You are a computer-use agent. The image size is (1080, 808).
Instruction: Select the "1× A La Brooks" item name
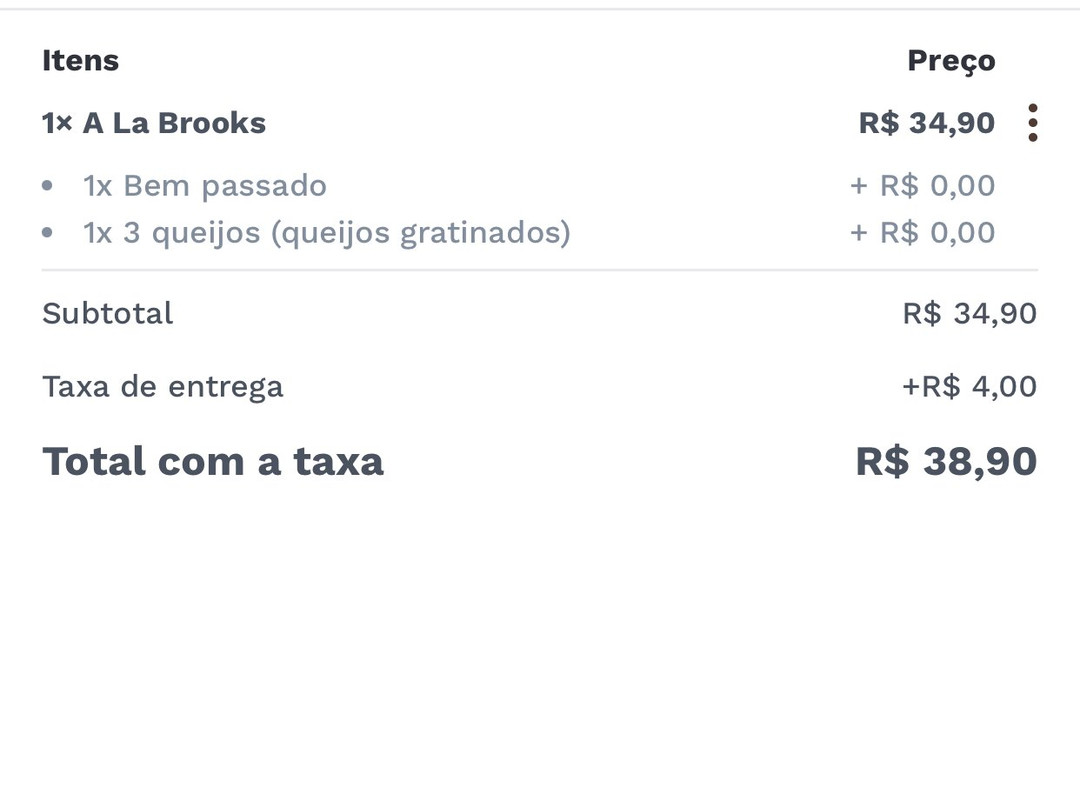click(154, 123)
